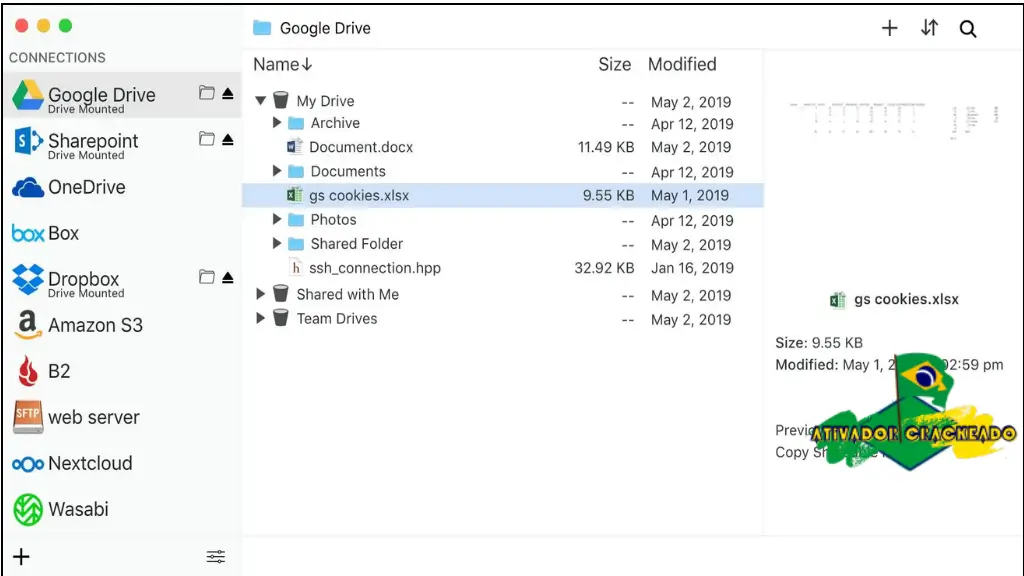Select the Nextcloud connection

(x=122, y=464)
